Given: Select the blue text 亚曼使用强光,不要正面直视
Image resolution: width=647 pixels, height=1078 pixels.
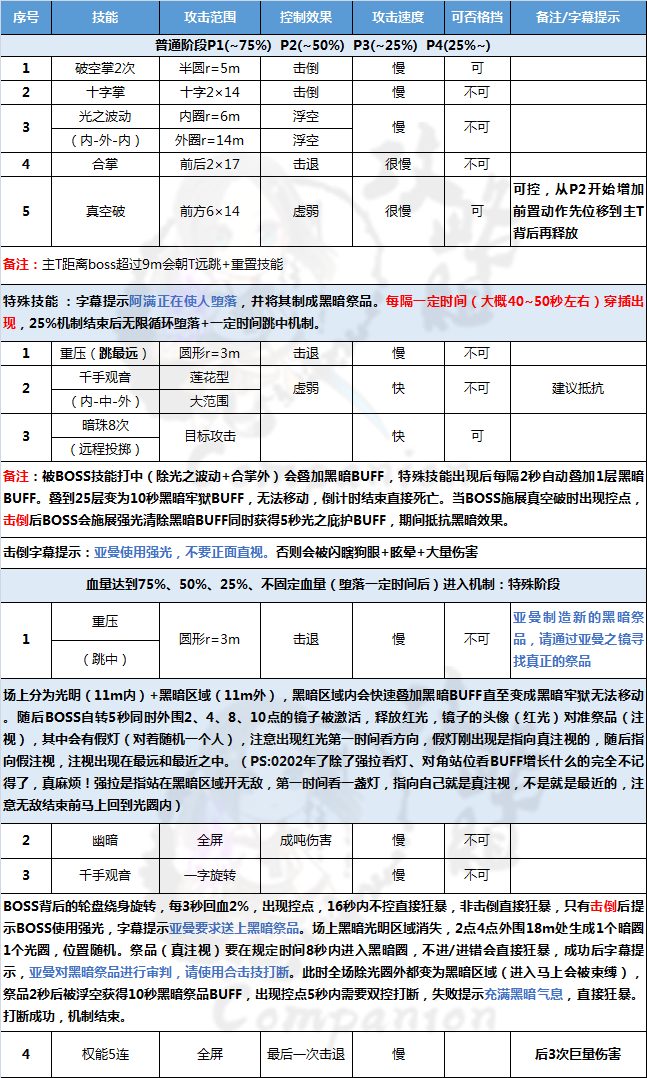Looking at the screenshot, I should (182, 551).
